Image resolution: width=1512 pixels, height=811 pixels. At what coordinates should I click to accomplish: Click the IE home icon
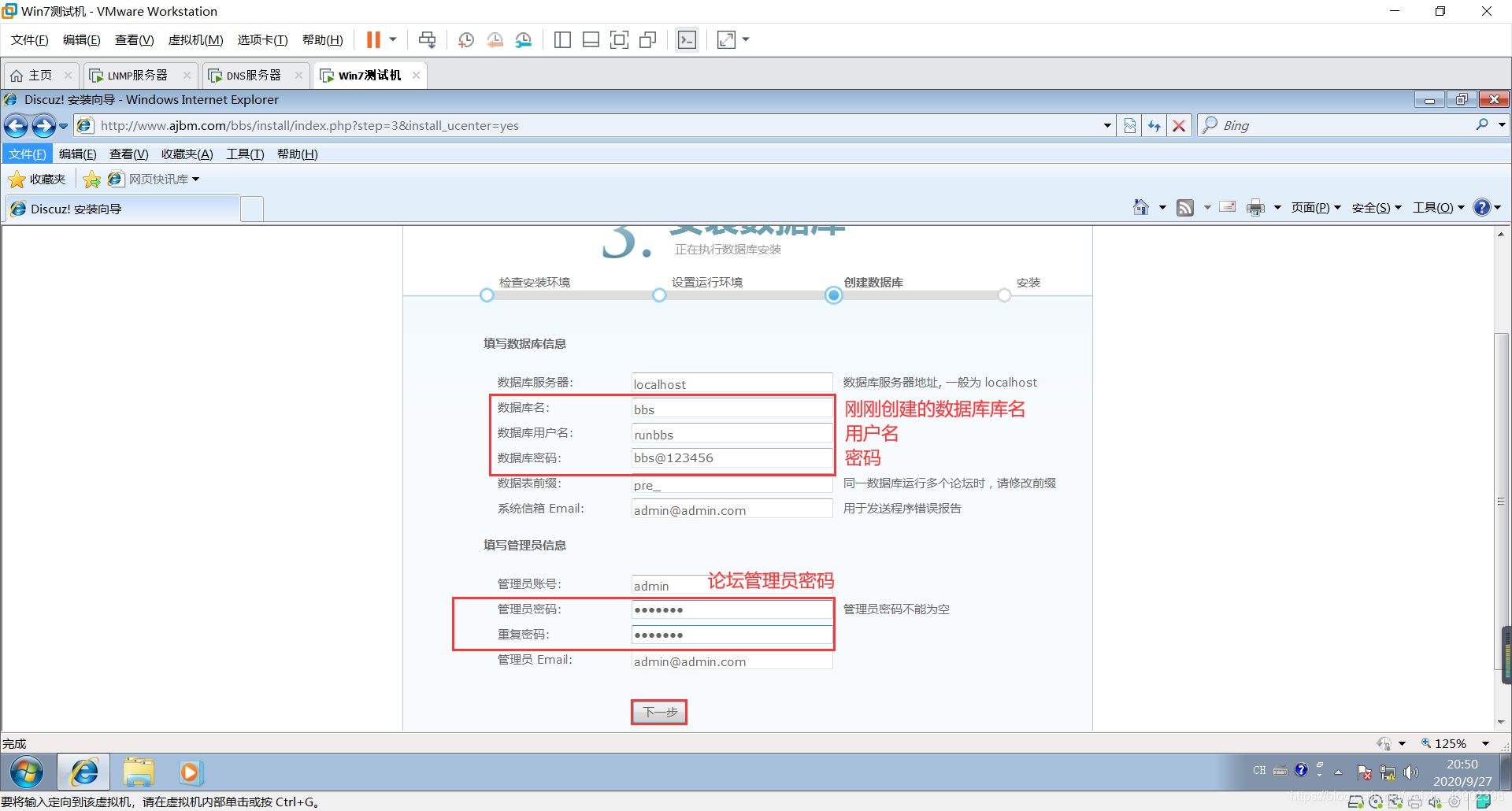(1140, 207)
